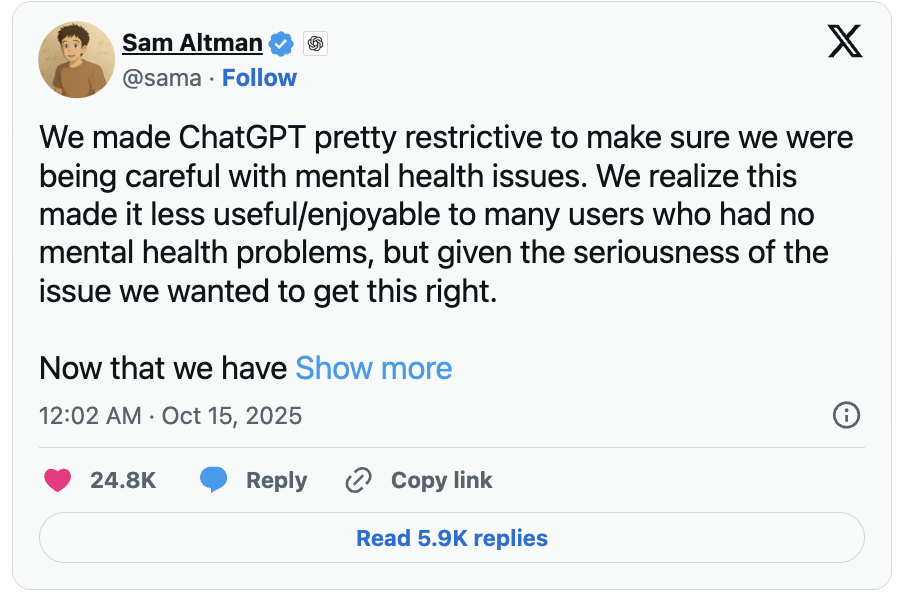912x602 pixels.
Task: Click the "Now that we have" text
Action: click(163, 368)
